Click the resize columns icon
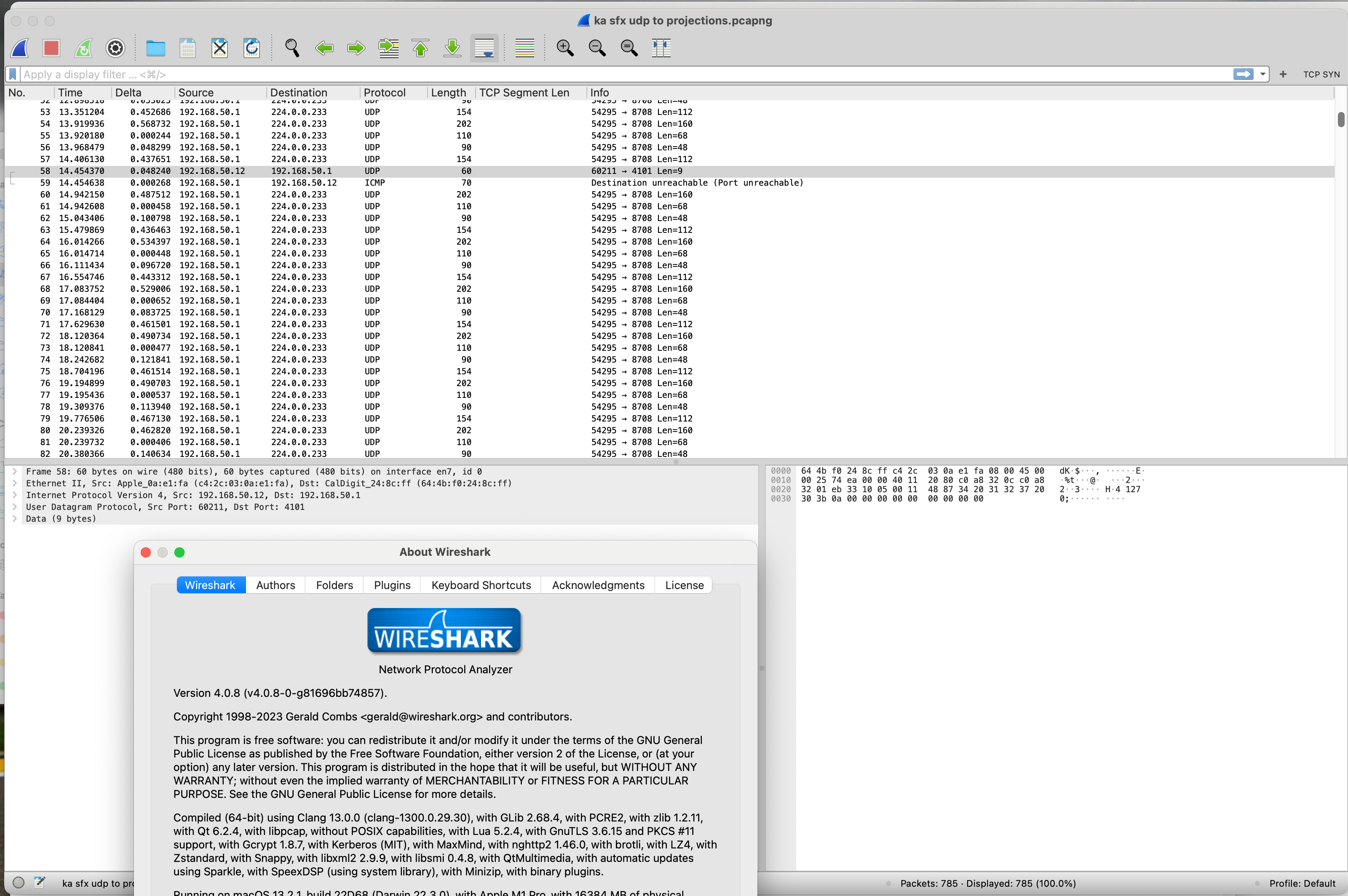1348x896 pixels. click(661, 48)
